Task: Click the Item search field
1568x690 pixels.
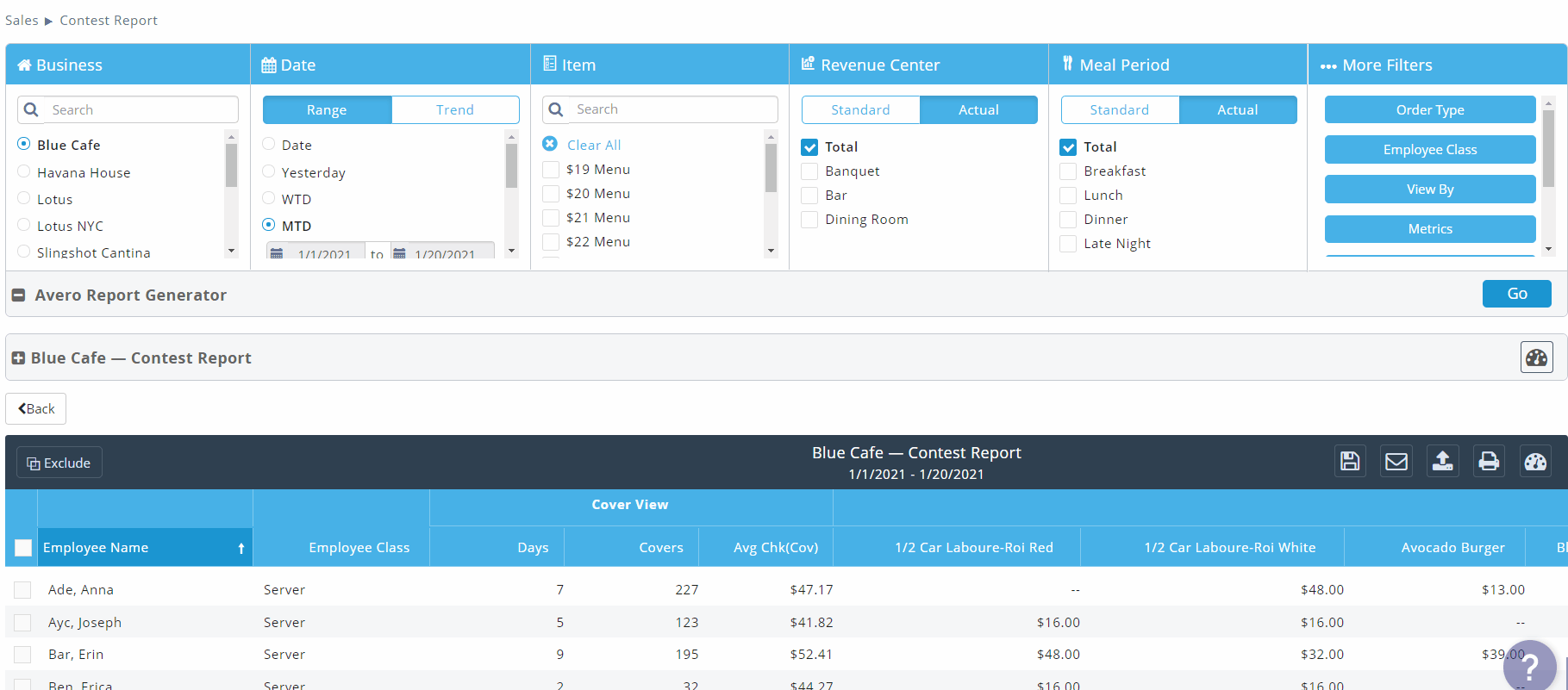Action: click(672, 109)
